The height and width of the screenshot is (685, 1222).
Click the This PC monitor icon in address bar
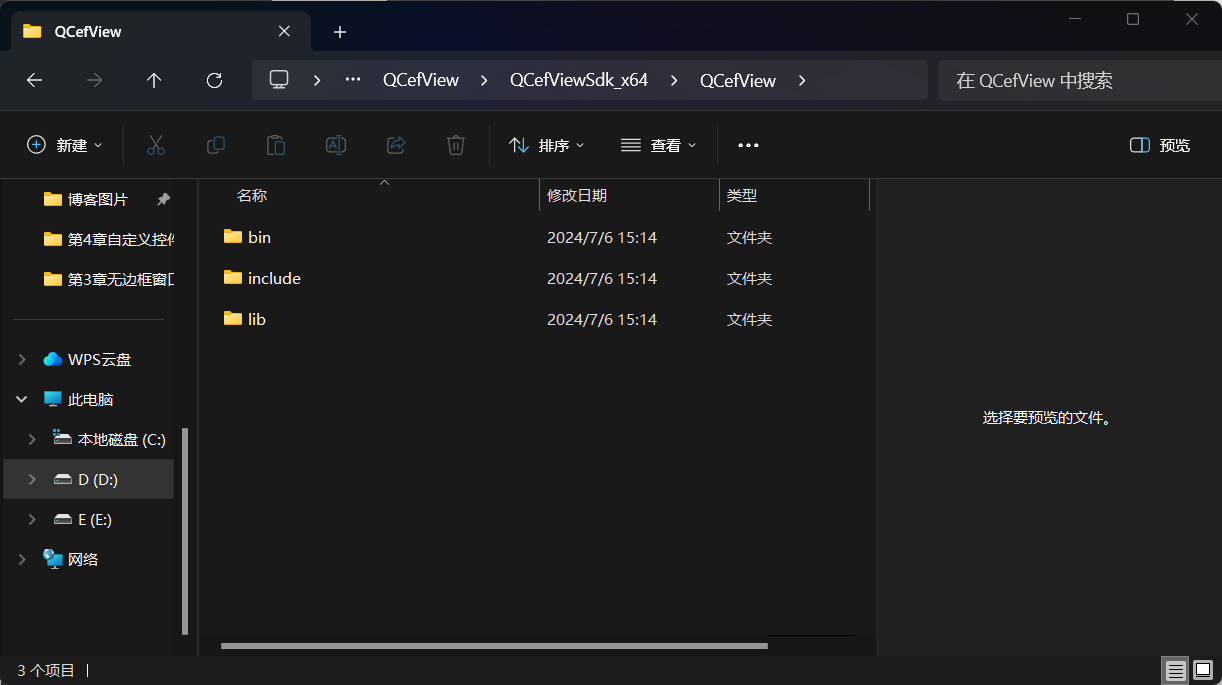[x=279, y=80]
